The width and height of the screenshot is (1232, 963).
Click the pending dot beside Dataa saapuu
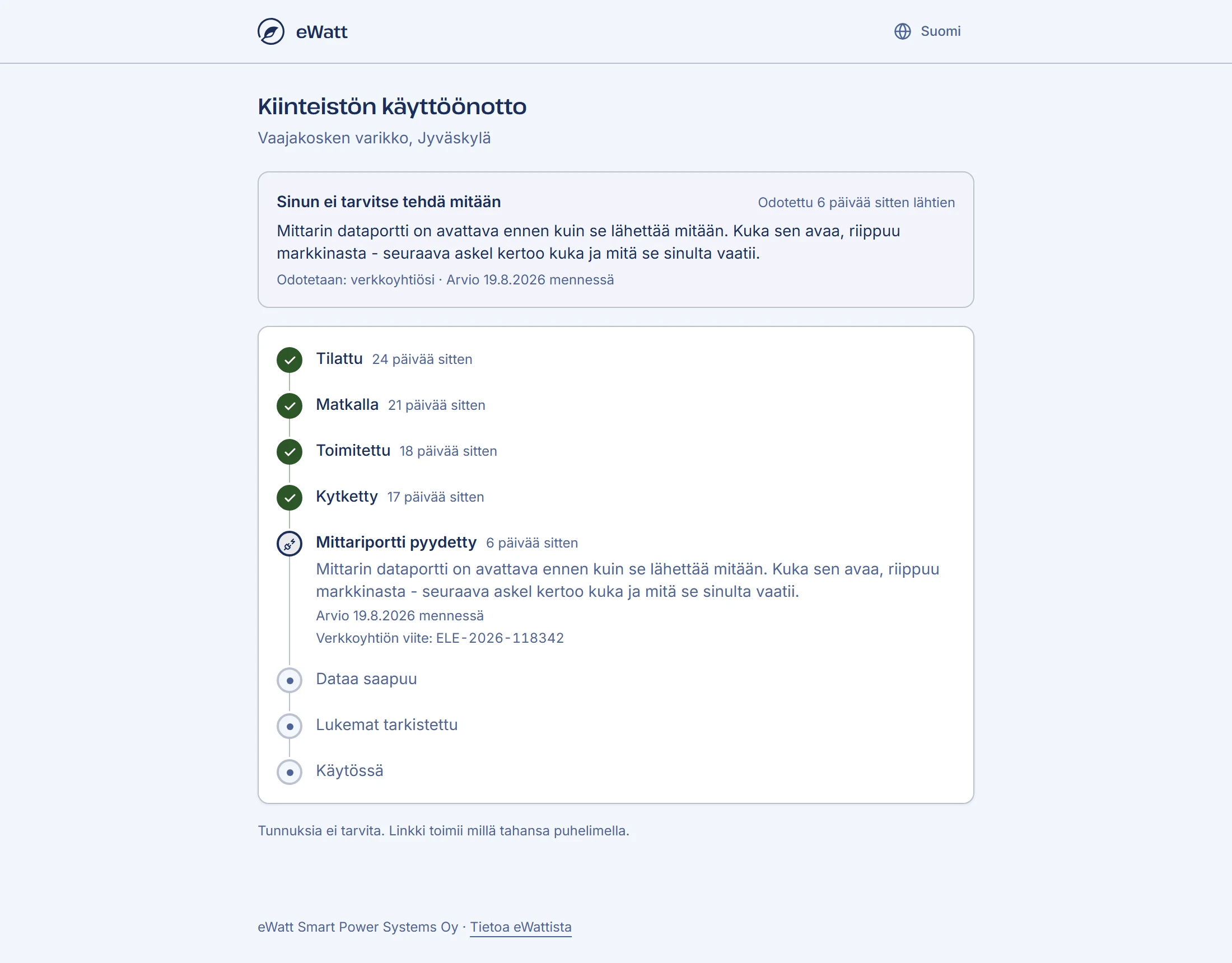point(290,680)
